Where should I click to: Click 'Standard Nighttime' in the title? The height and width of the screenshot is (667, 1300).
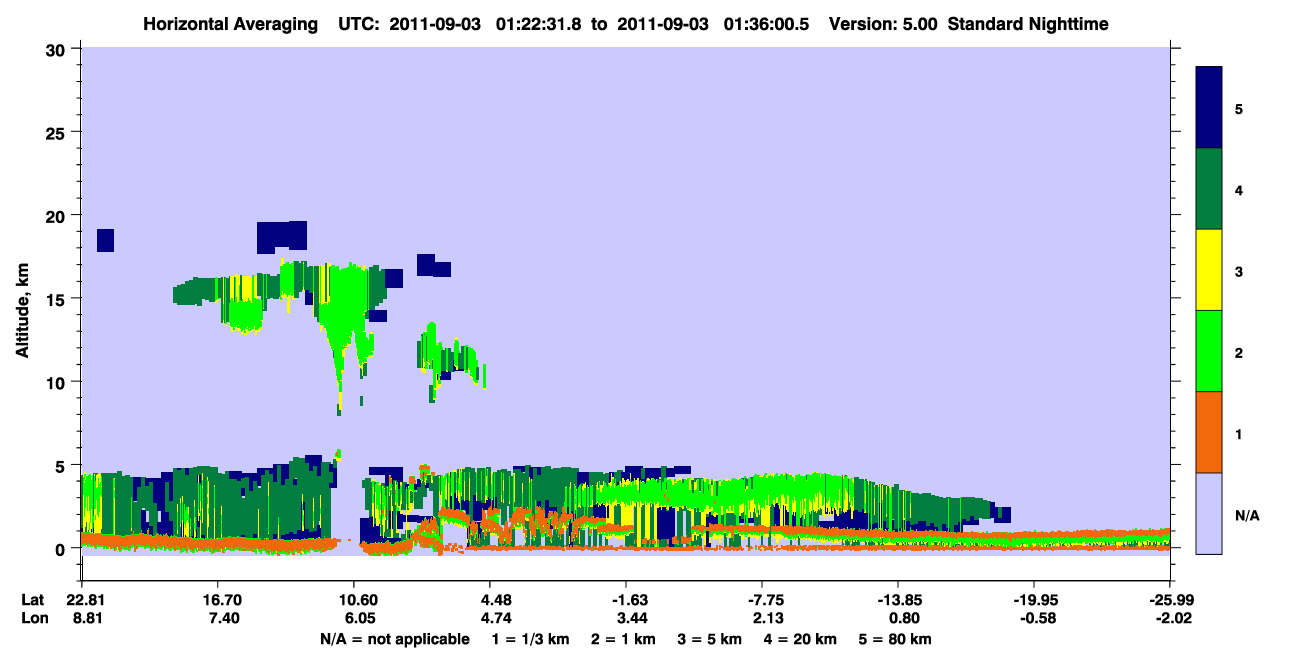[1028, 23]
